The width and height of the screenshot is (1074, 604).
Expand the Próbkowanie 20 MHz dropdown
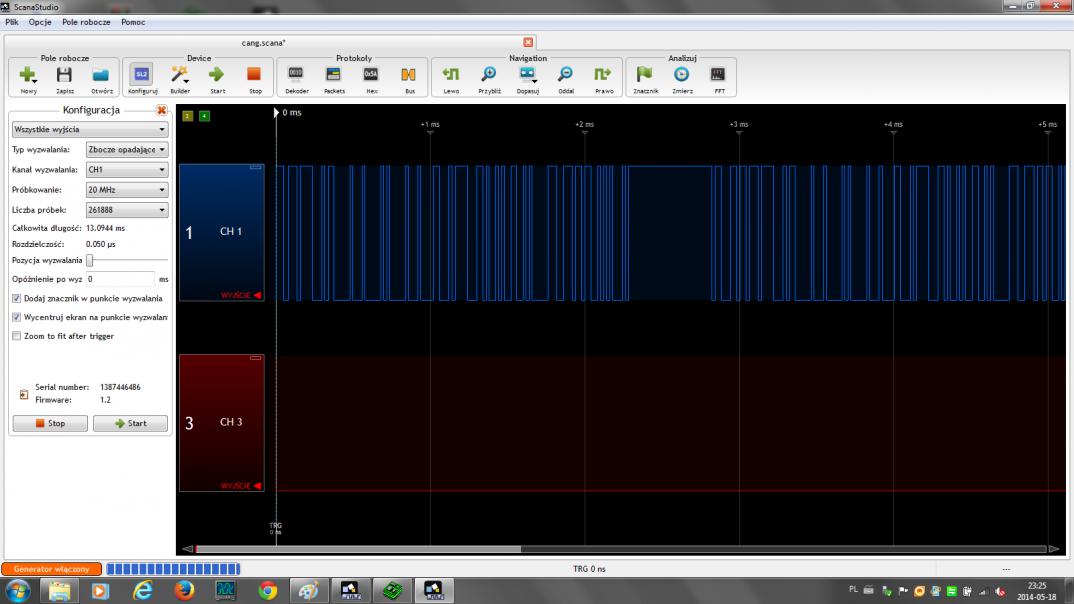[127, 190]
